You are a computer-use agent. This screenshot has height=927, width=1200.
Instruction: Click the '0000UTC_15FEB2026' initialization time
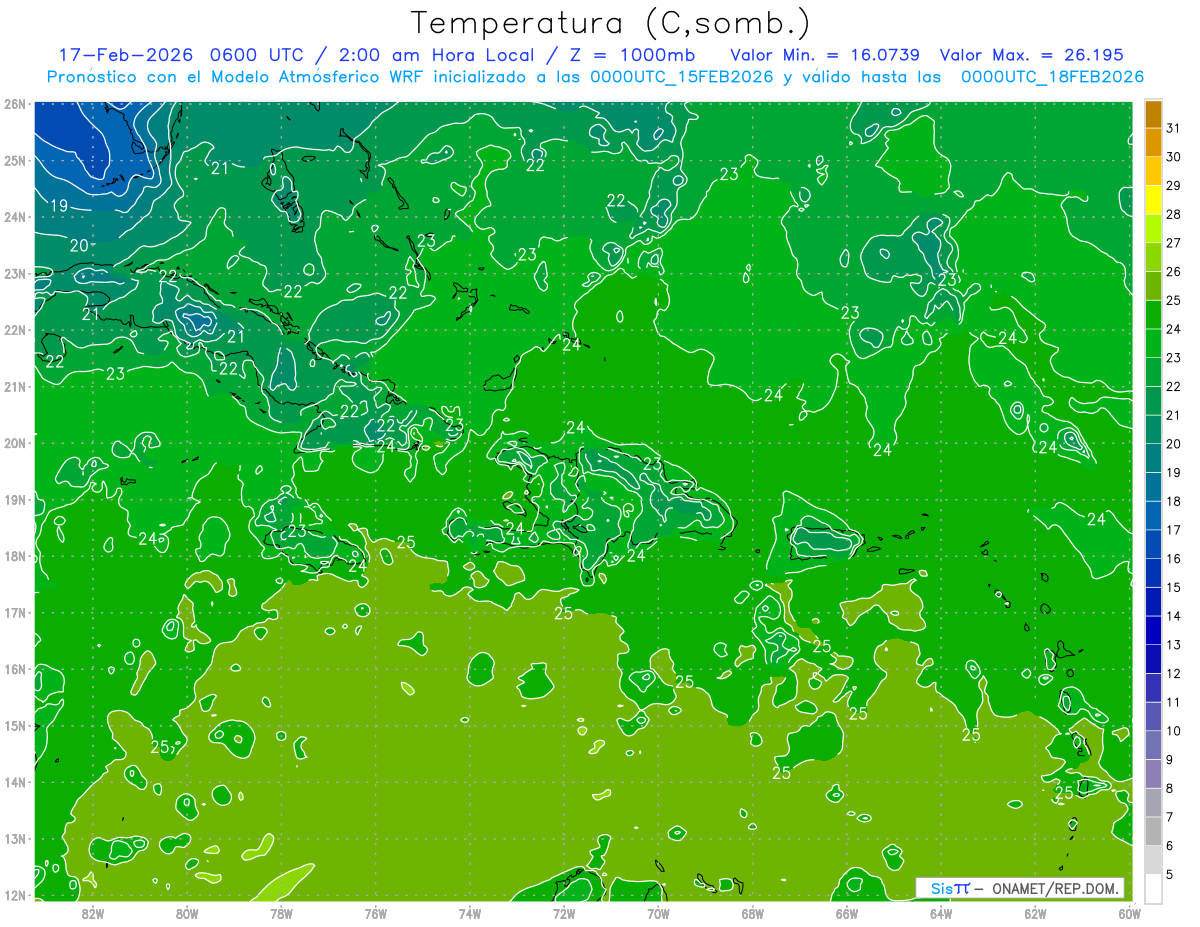(x=682, y=77)
